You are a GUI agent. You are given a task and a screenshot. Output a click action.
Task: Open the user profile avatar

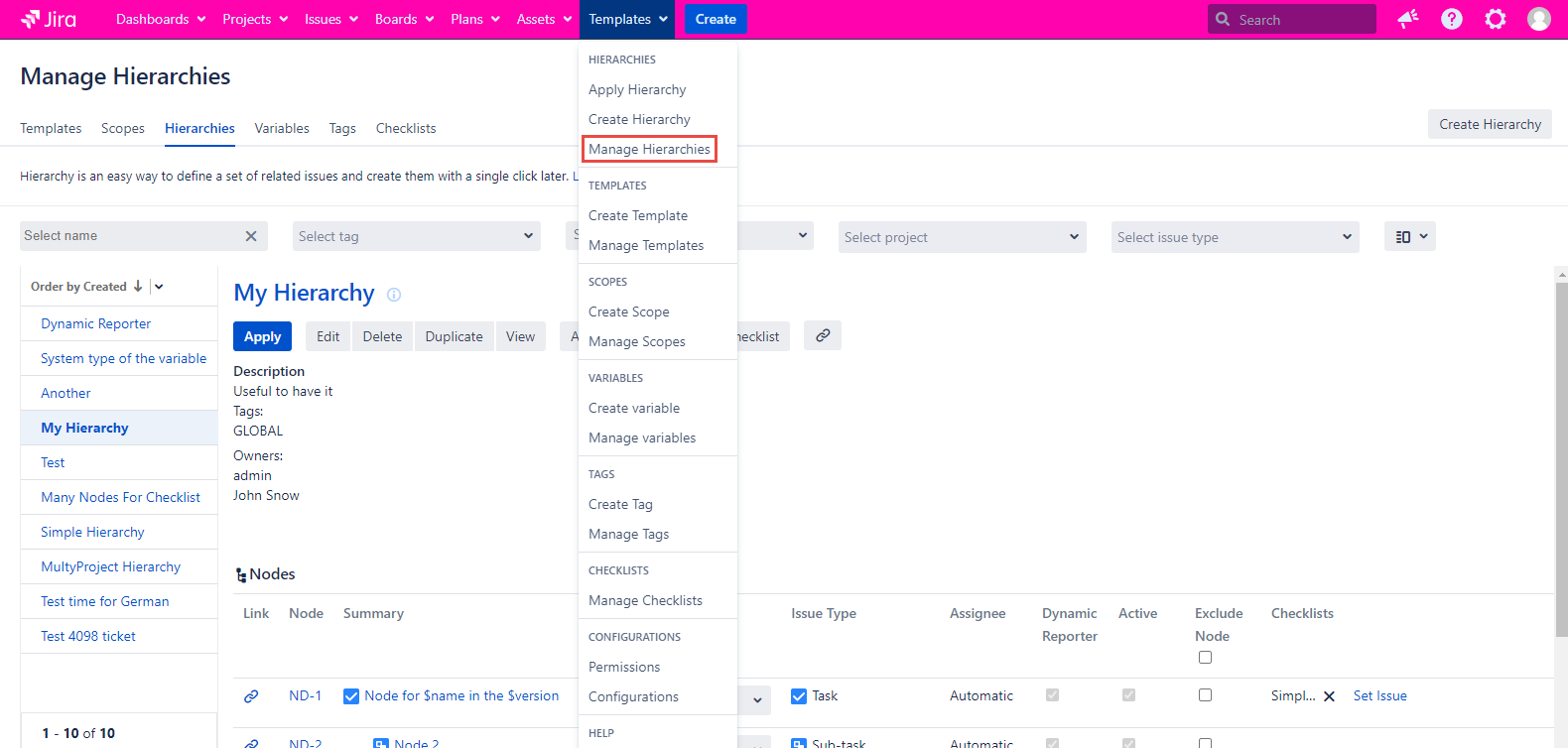coord(1538,19)
